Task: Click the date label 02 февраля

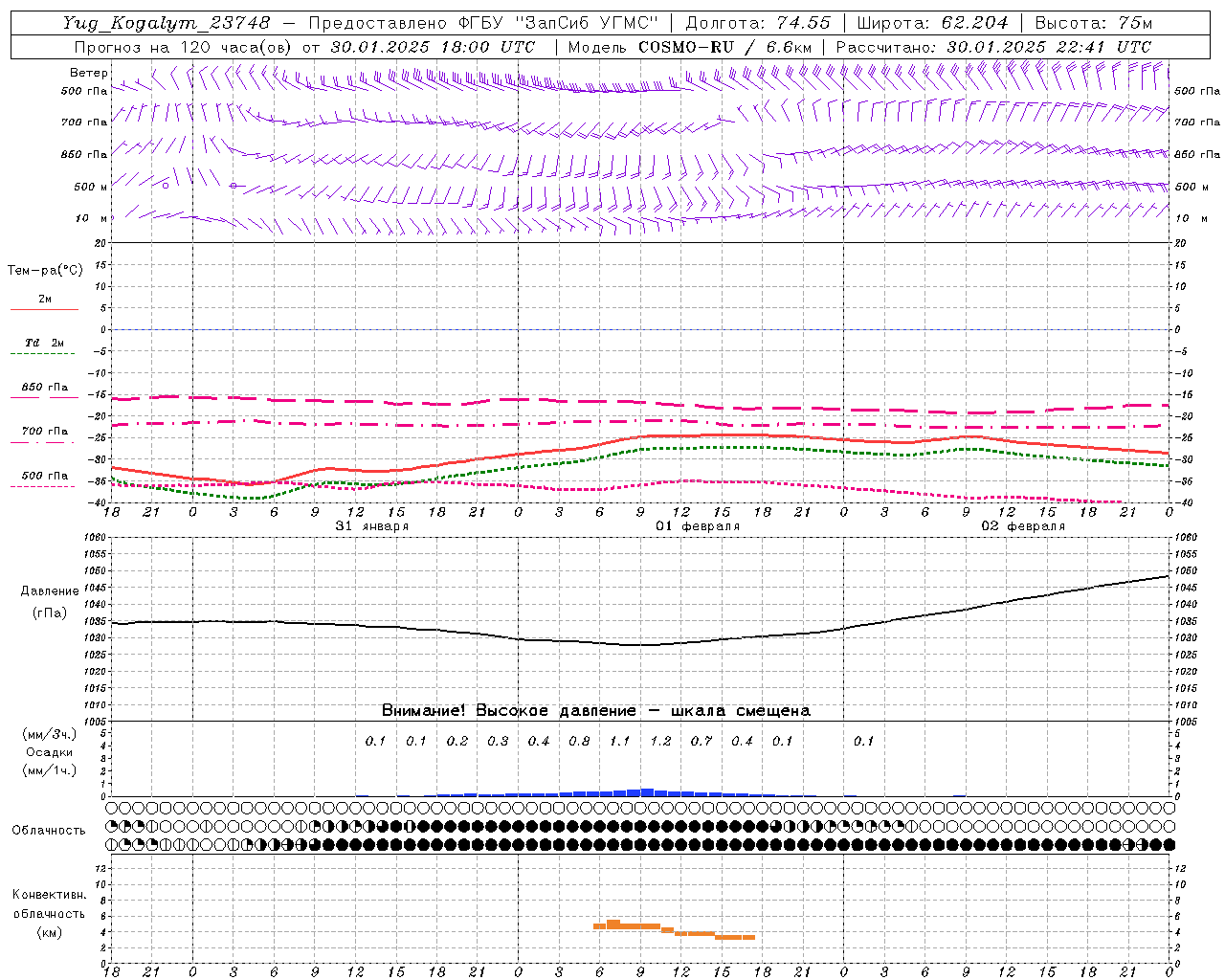Action: click(x=1023, y=526)
